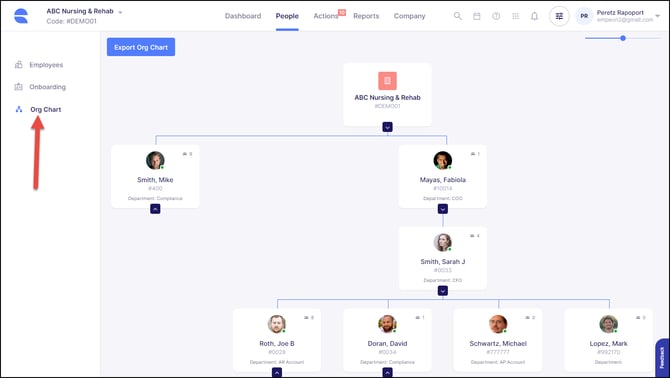
Task: Switch to the Dashboard tab
Action: coord(243,16)
